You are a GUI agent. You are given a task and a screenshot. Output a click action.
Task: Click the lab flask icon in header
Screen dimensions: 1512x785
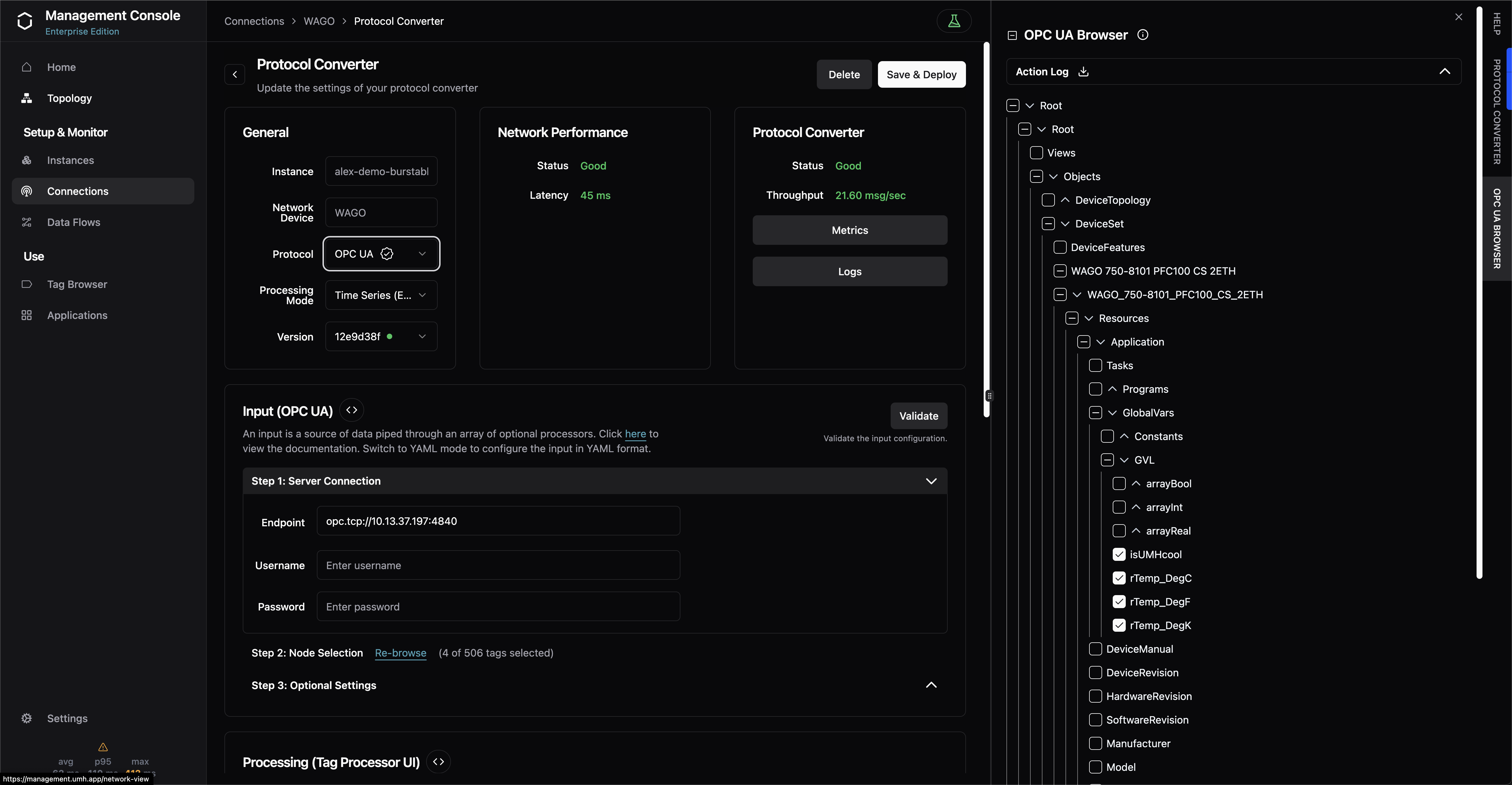tap(954, 21)
